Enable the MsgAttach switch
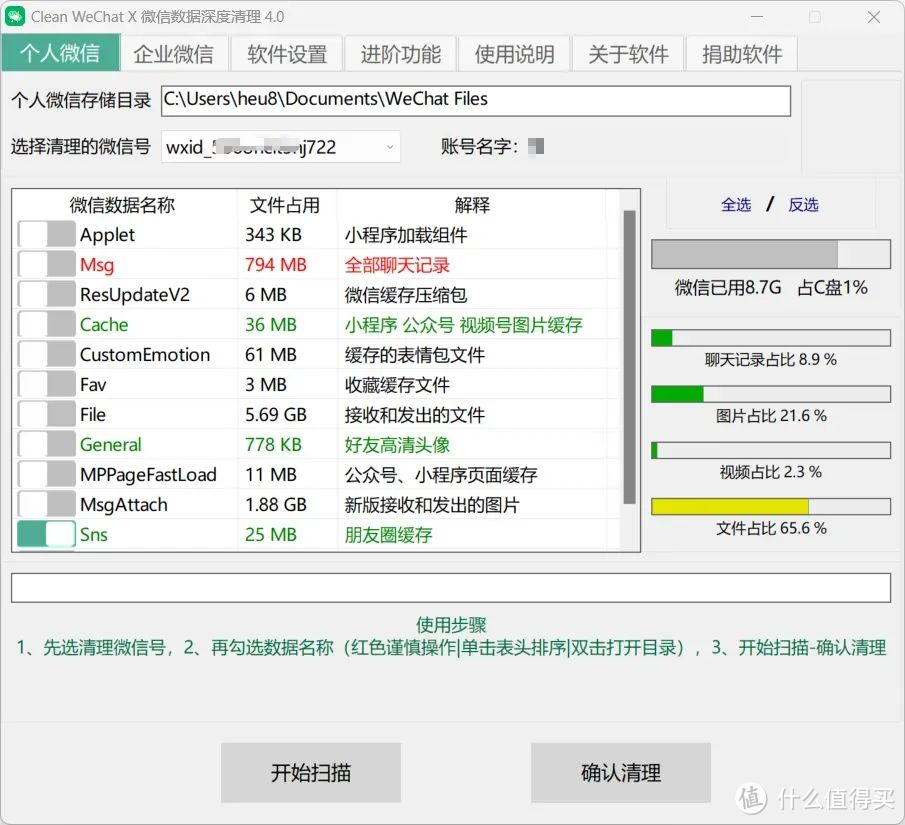905x825 pixels. [x=46, y=505]
